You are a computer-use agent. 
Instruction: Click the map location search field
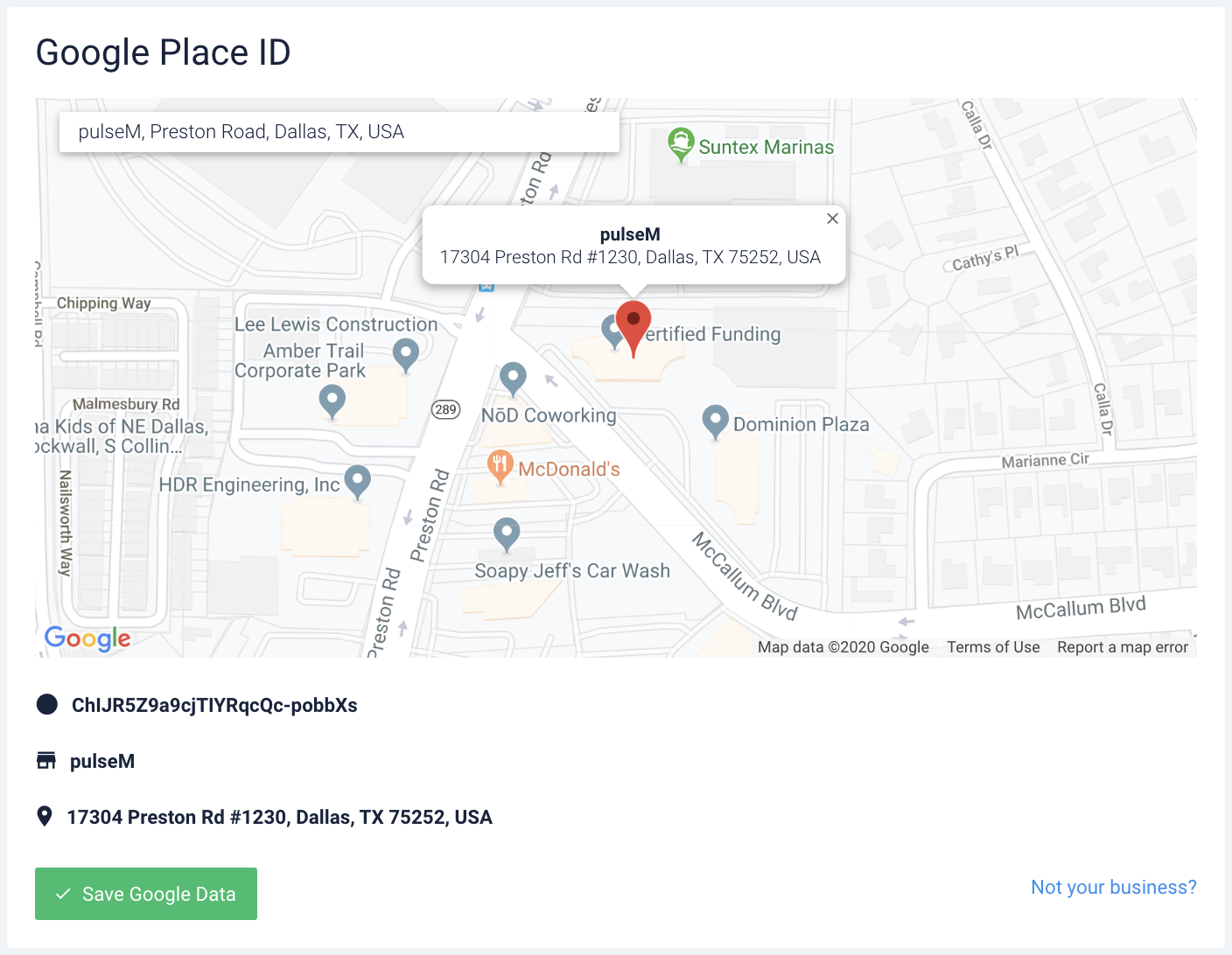click(339, 132)
